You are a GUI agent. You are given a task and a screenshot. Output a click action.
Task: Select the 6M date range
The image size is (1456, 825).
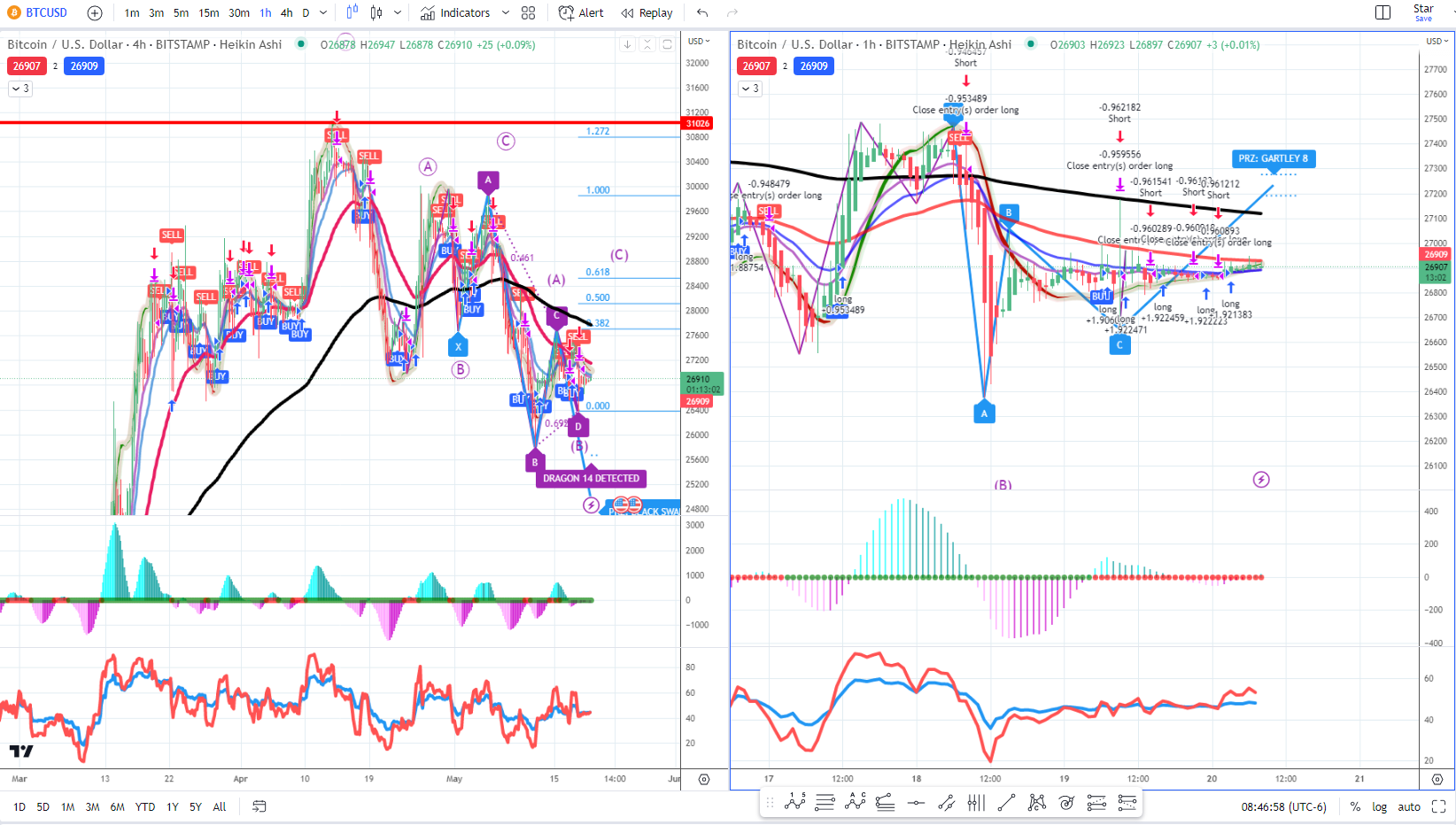117,806
